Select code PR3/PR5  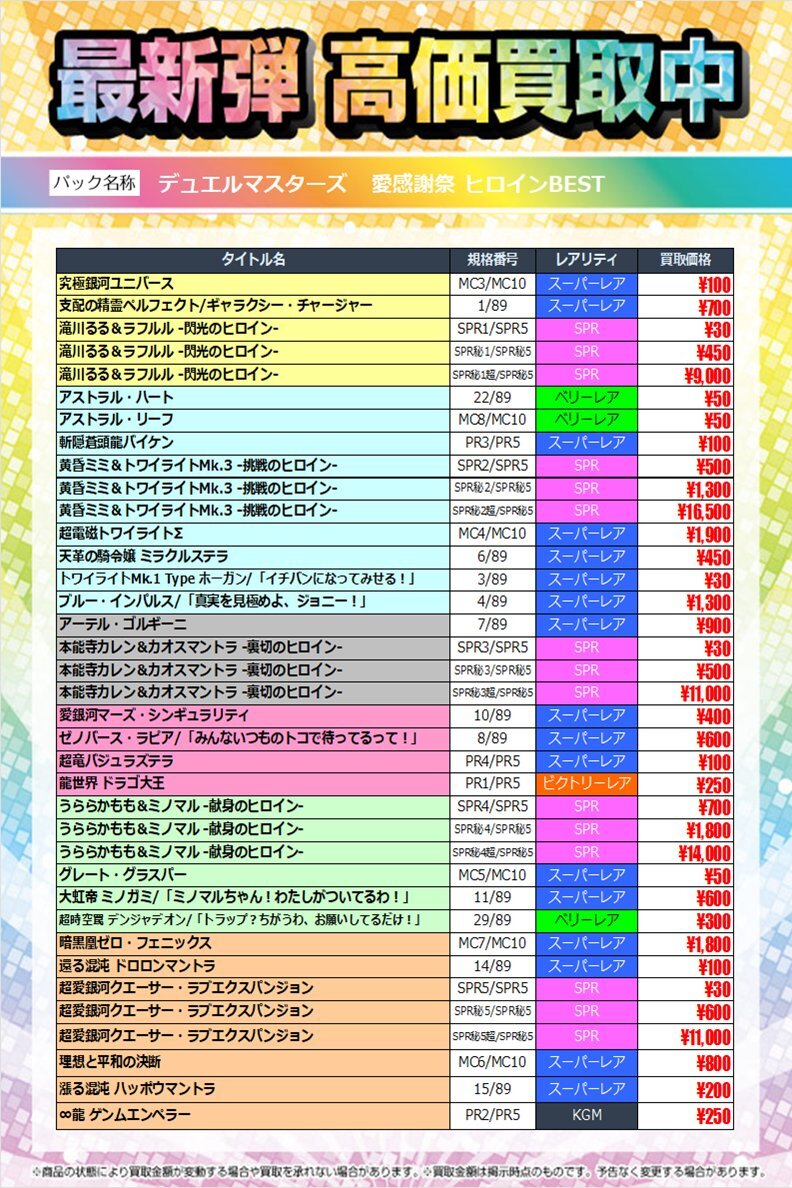pyautogui.click(x=493, y=442)
